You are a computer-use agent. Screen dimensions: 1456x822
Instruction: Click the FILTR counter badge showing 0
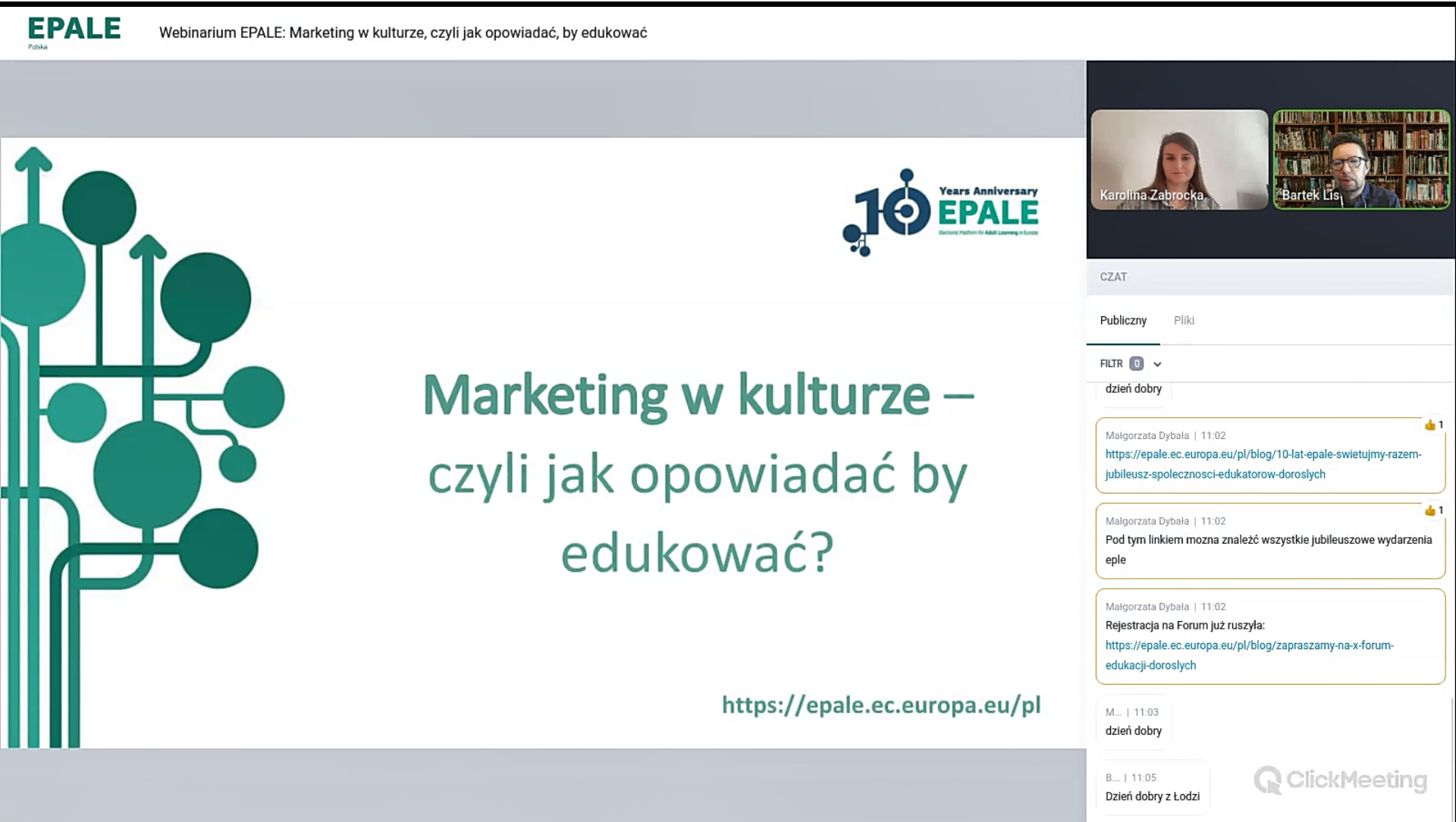point(1136,364)
